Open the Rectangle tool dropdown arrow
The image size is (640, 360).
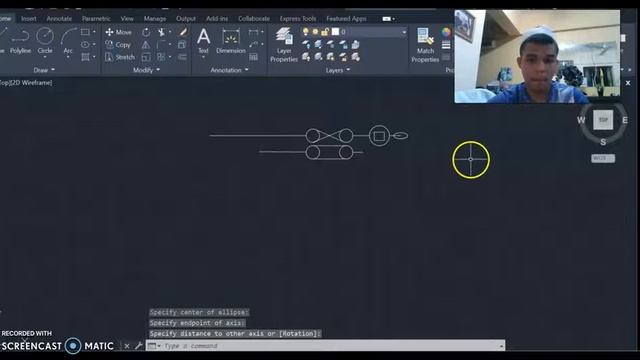94,32
